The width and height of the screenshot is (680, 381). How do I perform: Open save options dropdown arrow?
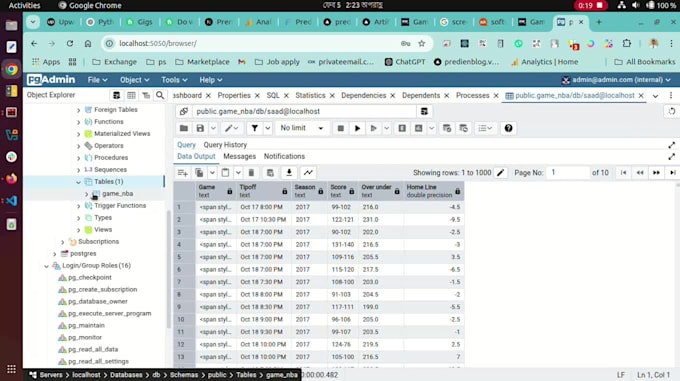(213, 128)
